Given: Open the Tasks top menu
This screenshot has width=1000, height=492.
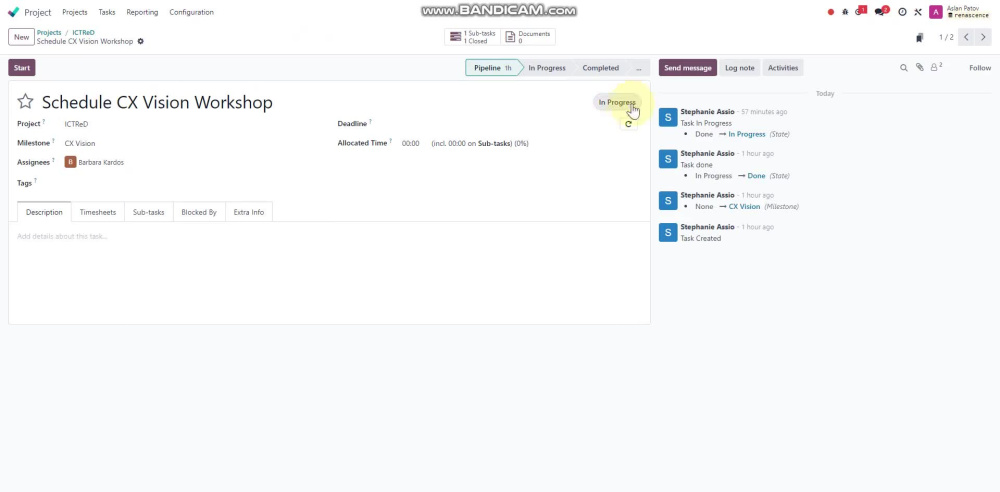Looking at the screenshot, I should [x=107, y=12].
